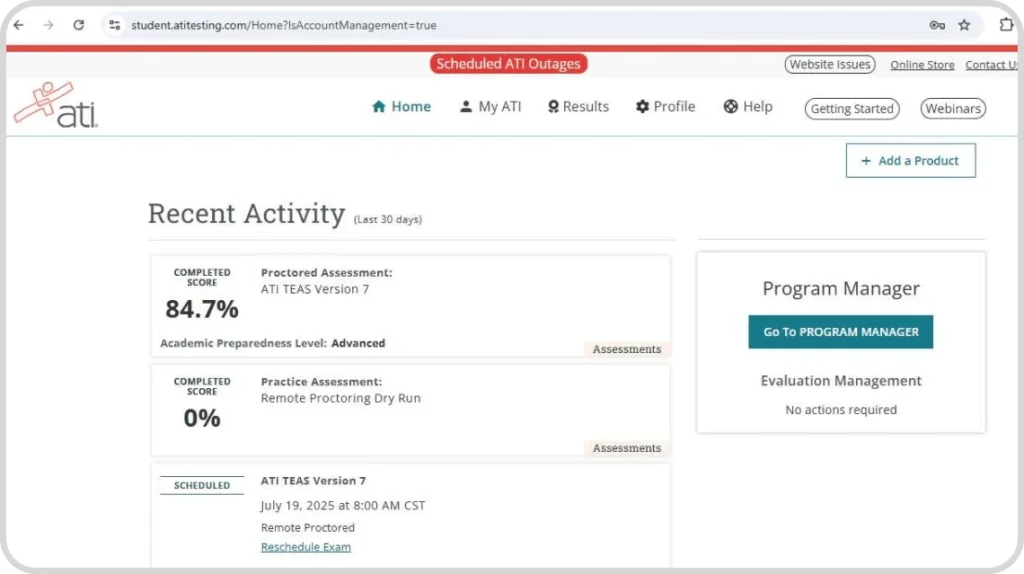Click the lifebuoy icon beside Help

click(731, 106)
